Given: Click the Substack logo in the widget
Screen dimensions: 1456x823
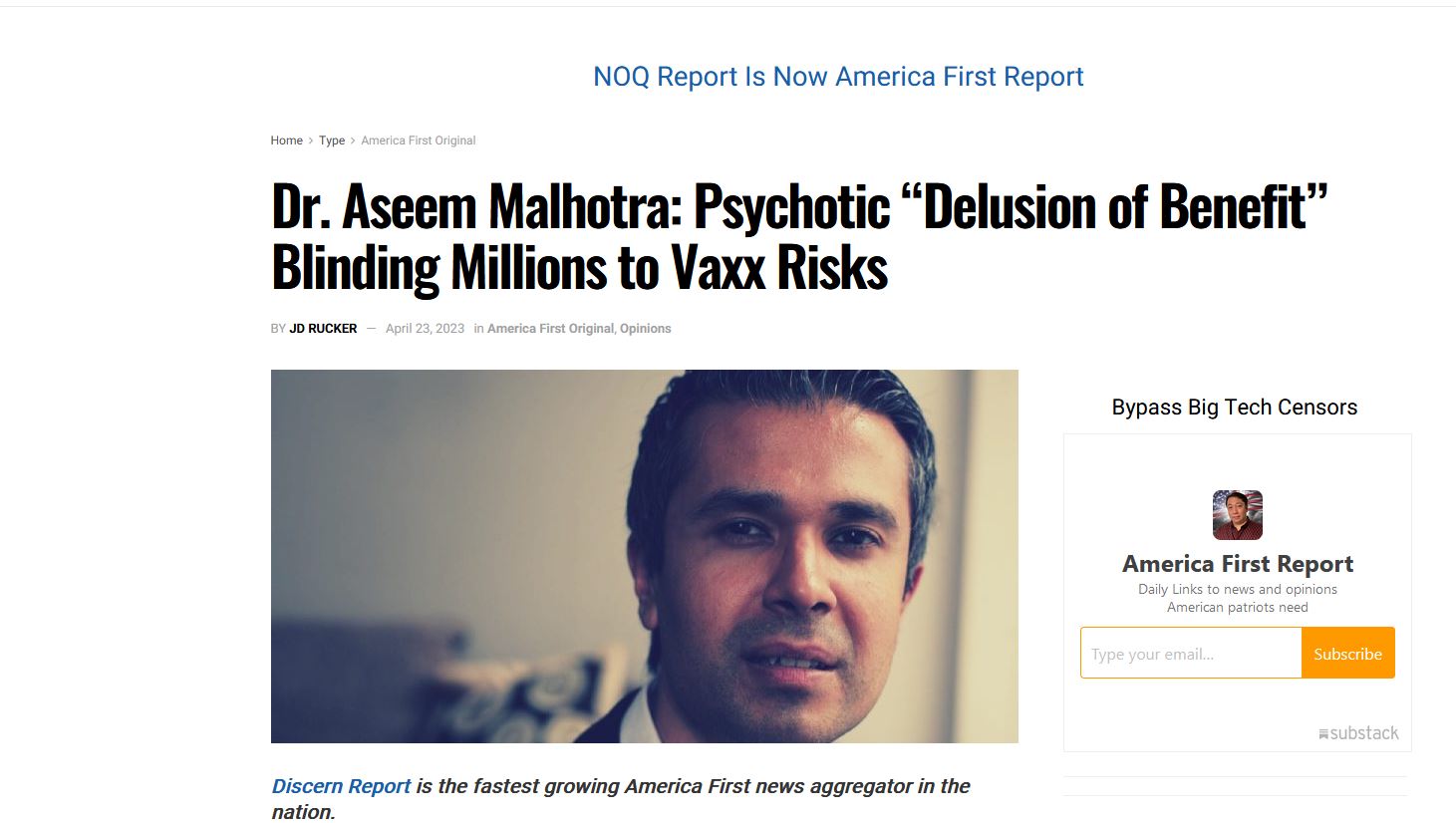Looking at the screenshot, I should 1358,733.
